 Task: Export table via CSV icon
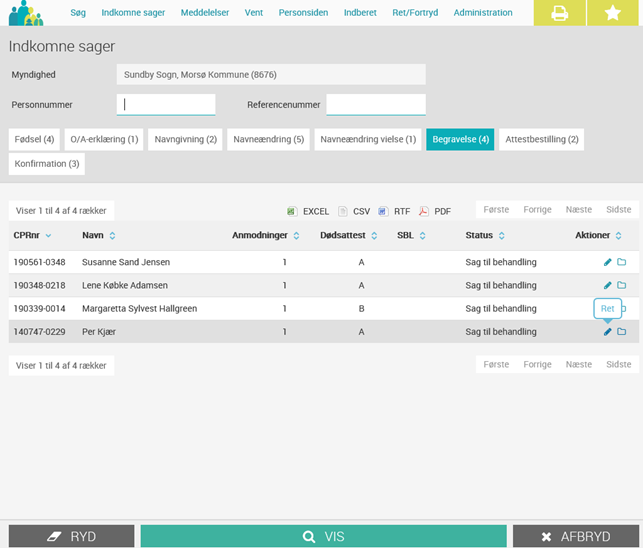pyautogui.click(x=342, y=211)
